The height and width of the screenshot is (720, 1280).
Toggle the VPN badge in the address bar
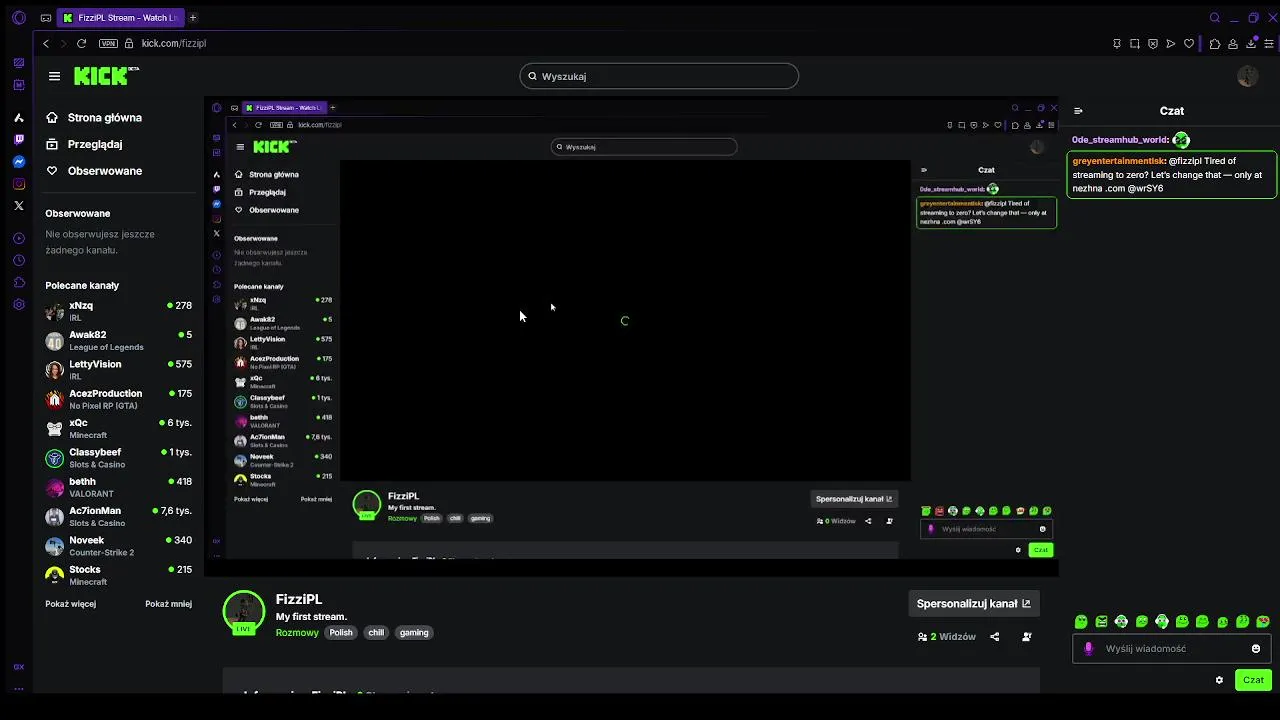[108, 43]
